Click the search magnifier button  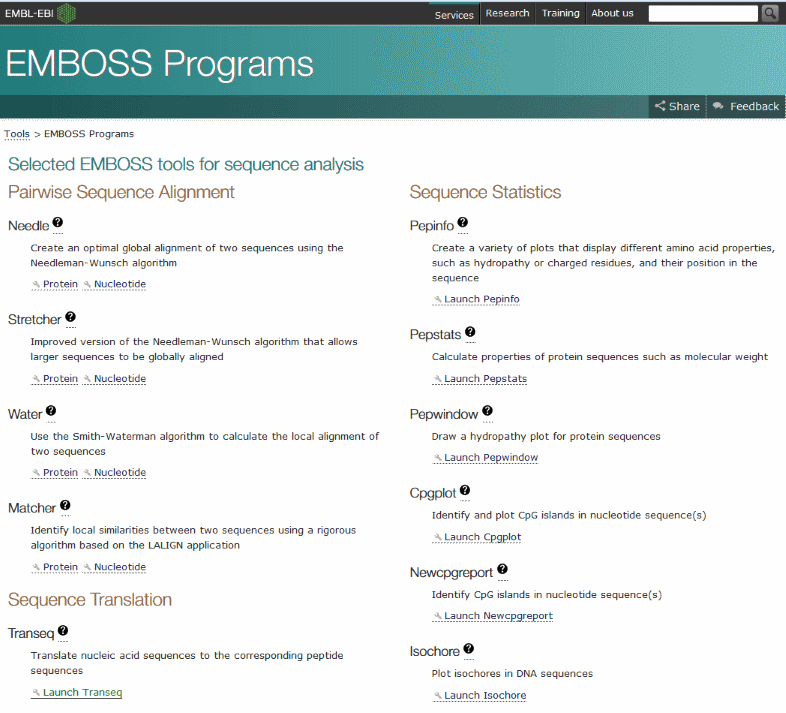[x=769, y=13]
